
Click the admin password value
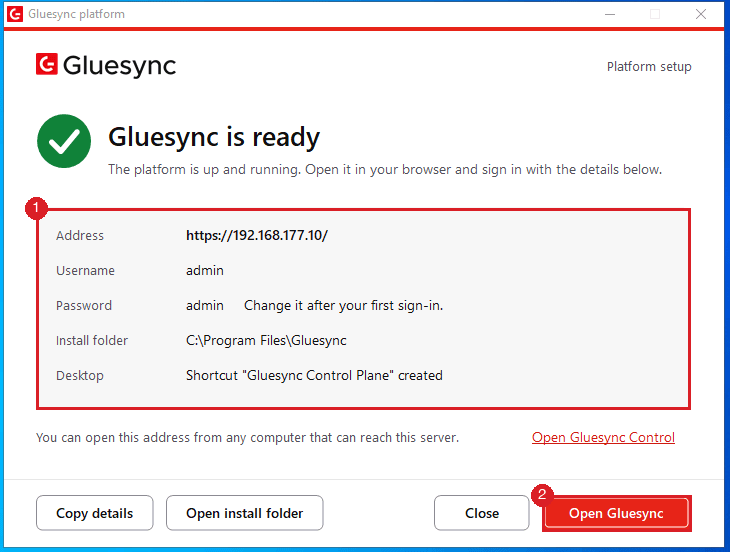(x=205, y=305)
